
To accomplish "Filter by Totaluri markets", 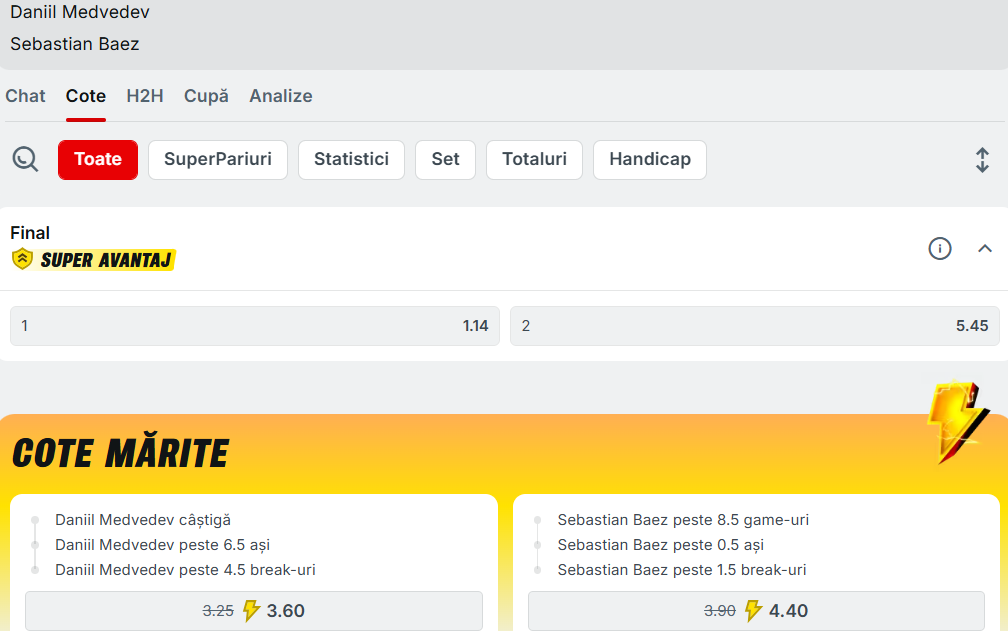I will tap(534, 160).
